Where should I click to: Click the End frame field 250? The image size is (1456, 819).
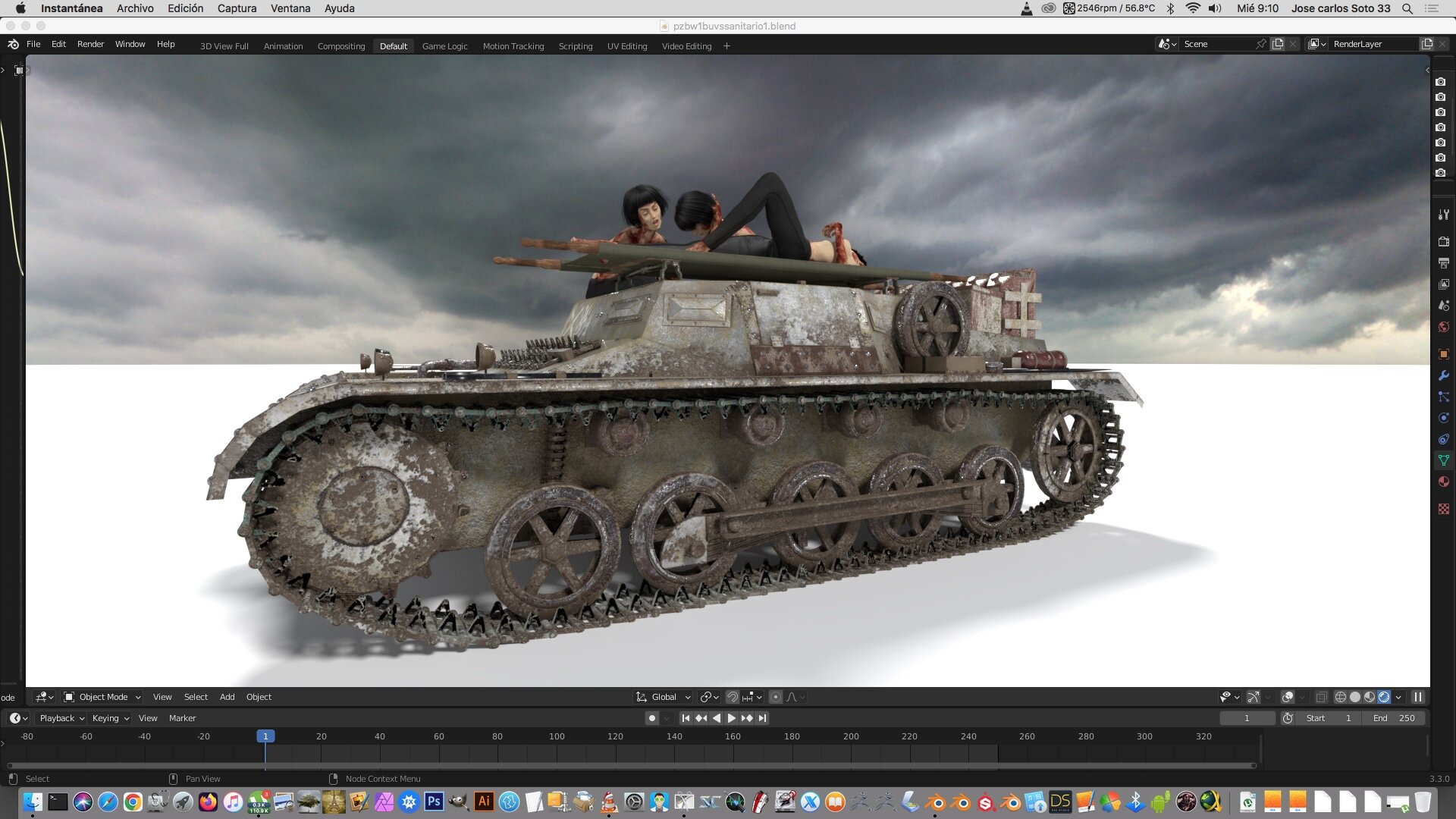coord(1394,718)
